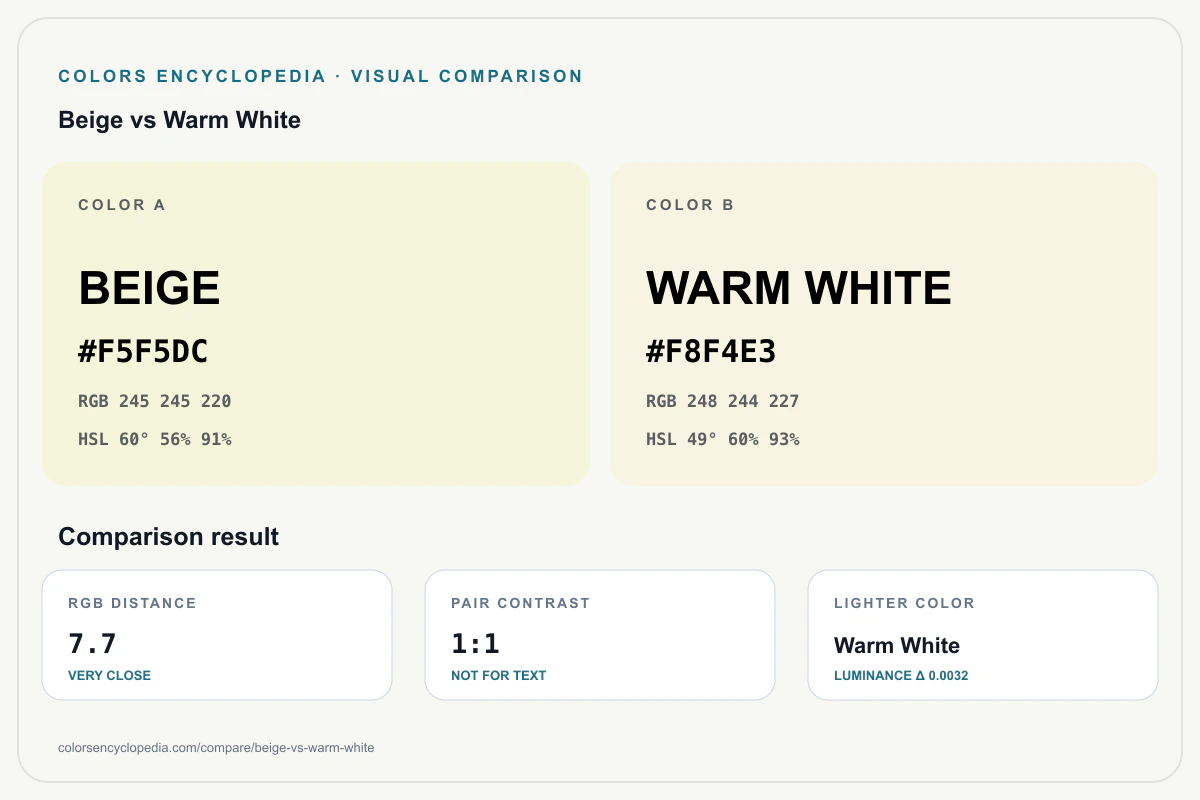Click the Warm White color swatch card

tap(884, 324)
